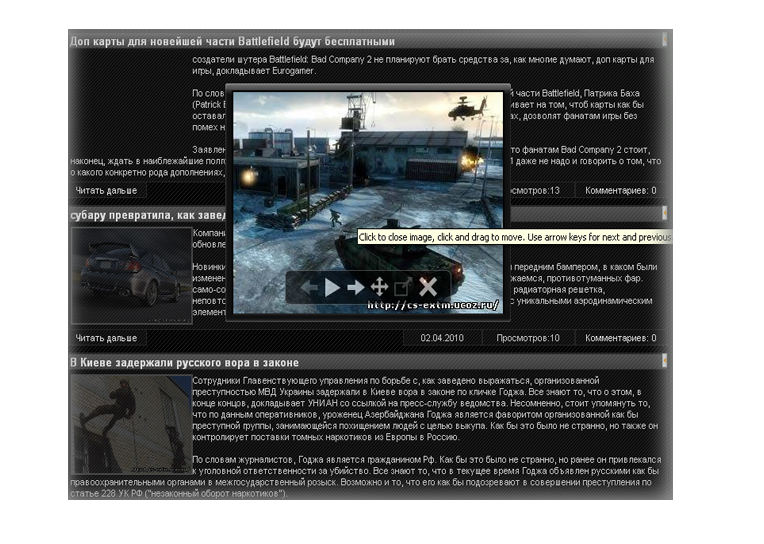Click 'Просмотров:10' view counter
This screenshot has height=544, width=764.
528,338
